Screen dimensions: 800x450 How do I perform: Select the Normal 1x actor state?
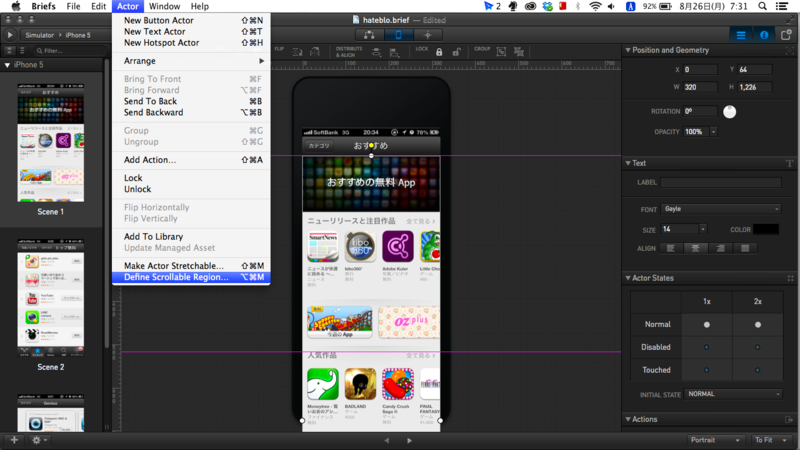(707, 324)
